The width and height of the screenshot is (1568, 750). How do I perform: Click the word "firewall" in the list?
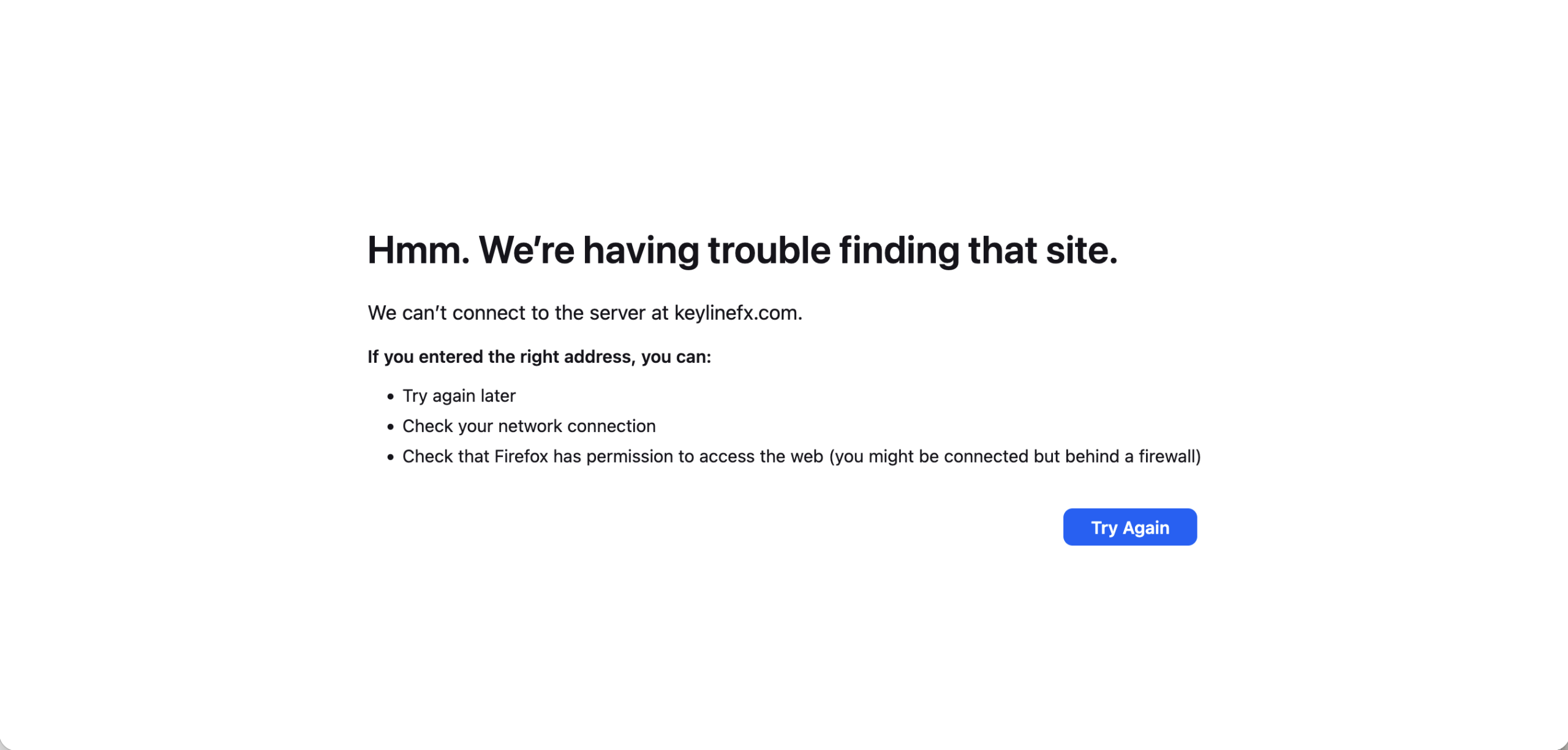point(1166,456)
